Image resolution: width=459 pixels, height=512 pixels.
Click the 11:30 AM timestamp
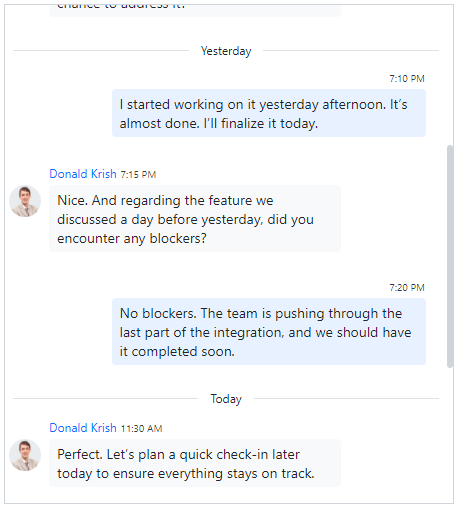(141, 429)
